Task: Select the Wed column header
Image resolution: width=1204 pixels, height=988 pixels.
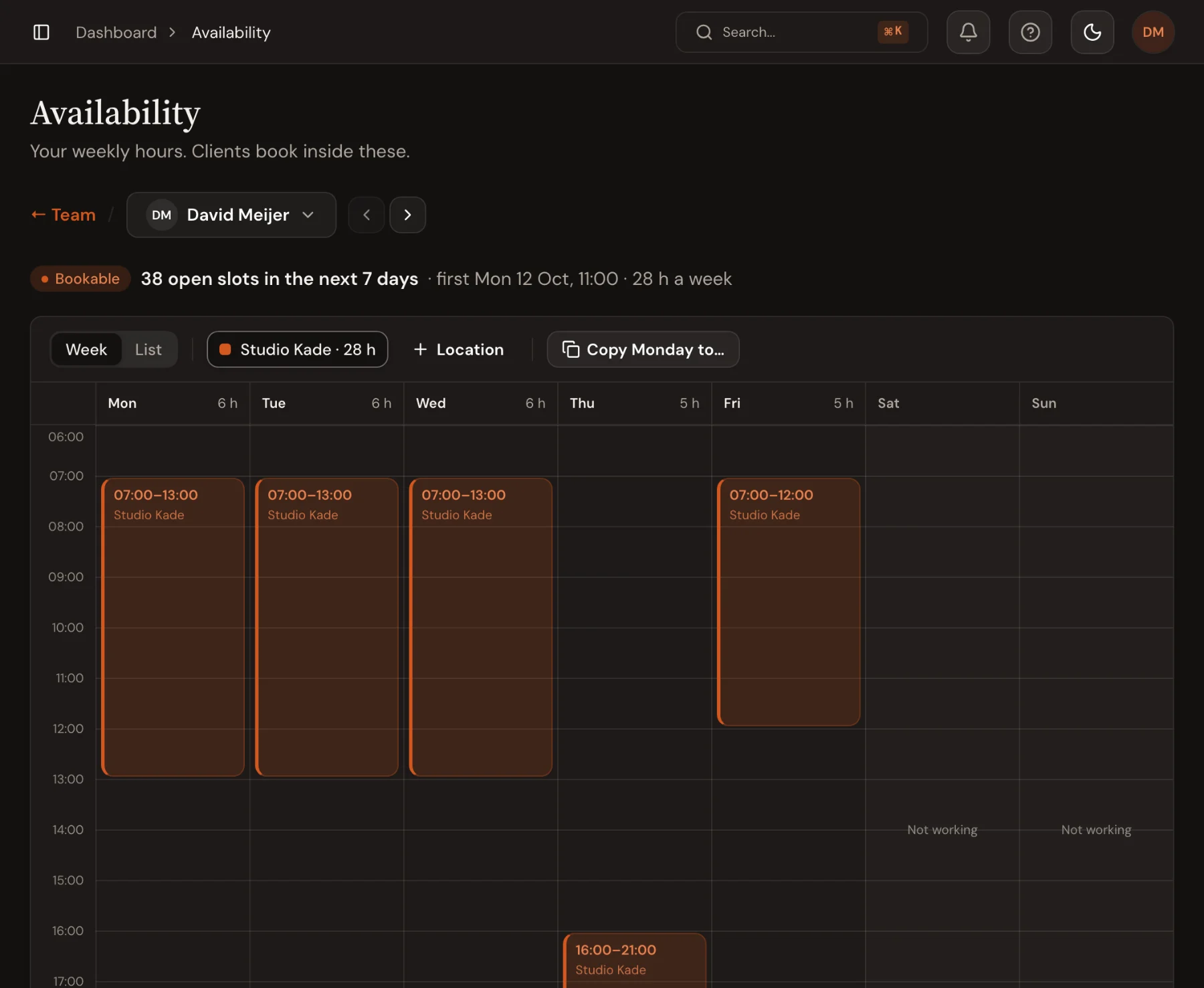Action: coord(481,403)
